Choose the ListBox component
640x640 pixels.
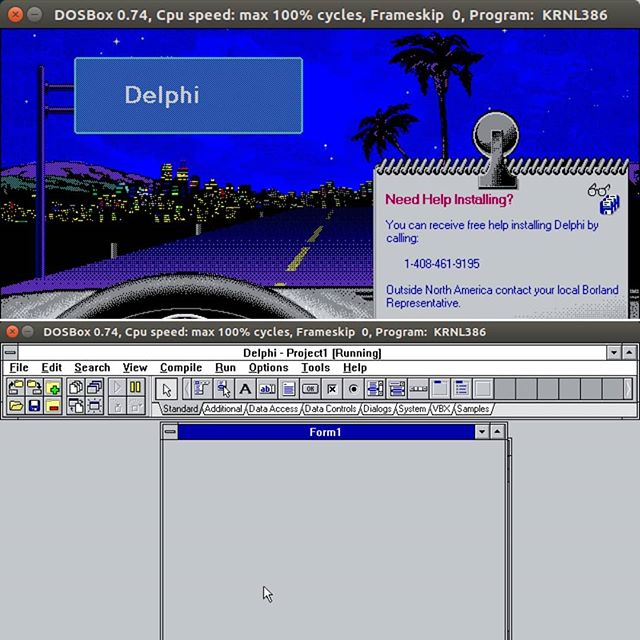pyautogui.click(x=375, y=389)
